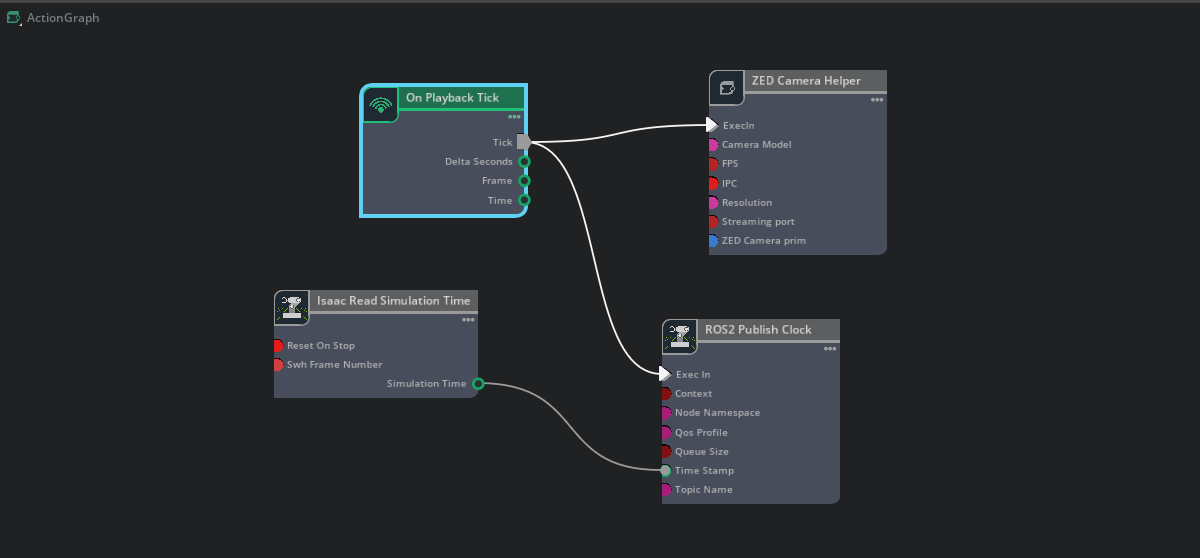Click the Camera Model input port
The width and height of the screenshot is (1200, 558).
pyautogui.click(x=712, y=145)
